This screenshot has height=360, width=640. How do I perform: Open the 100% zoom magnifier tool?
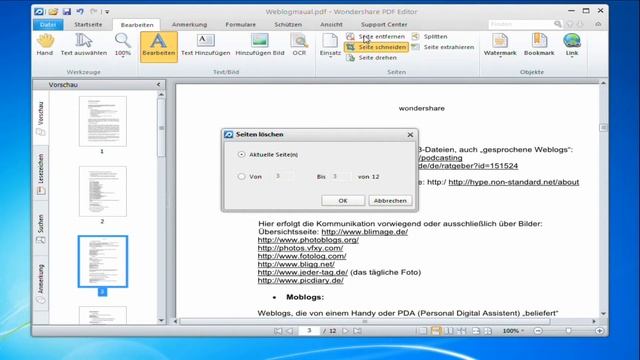(x=122, y=45)
